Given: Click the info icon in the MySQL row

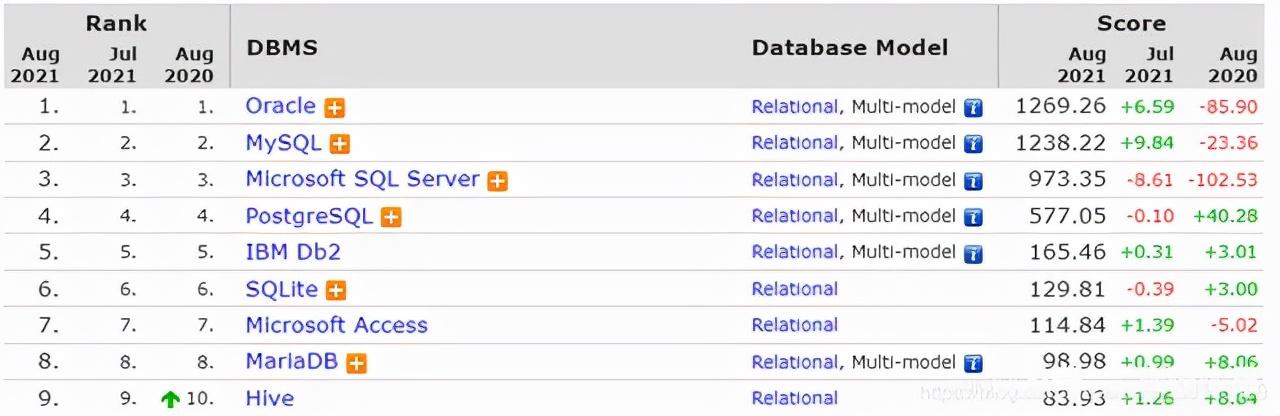Looking at the screenshot, I should (x=973, y=144).
